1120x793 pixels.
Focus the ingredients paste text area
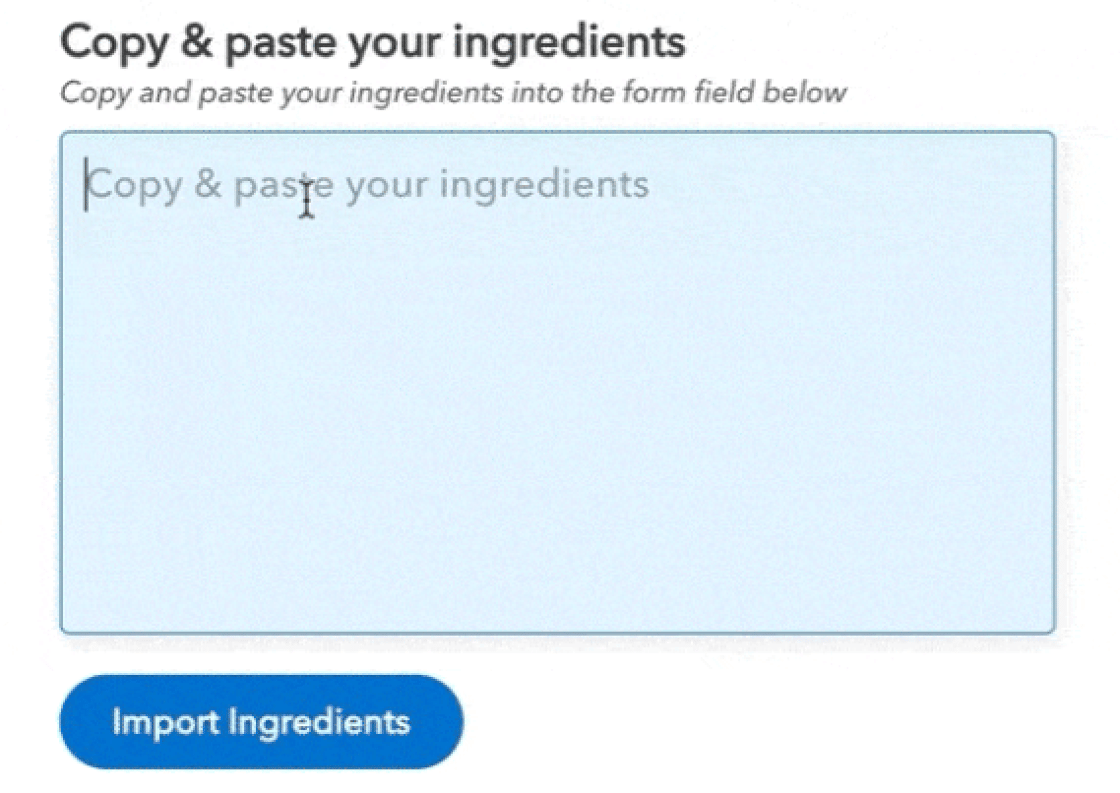click(x=557, y=382)
